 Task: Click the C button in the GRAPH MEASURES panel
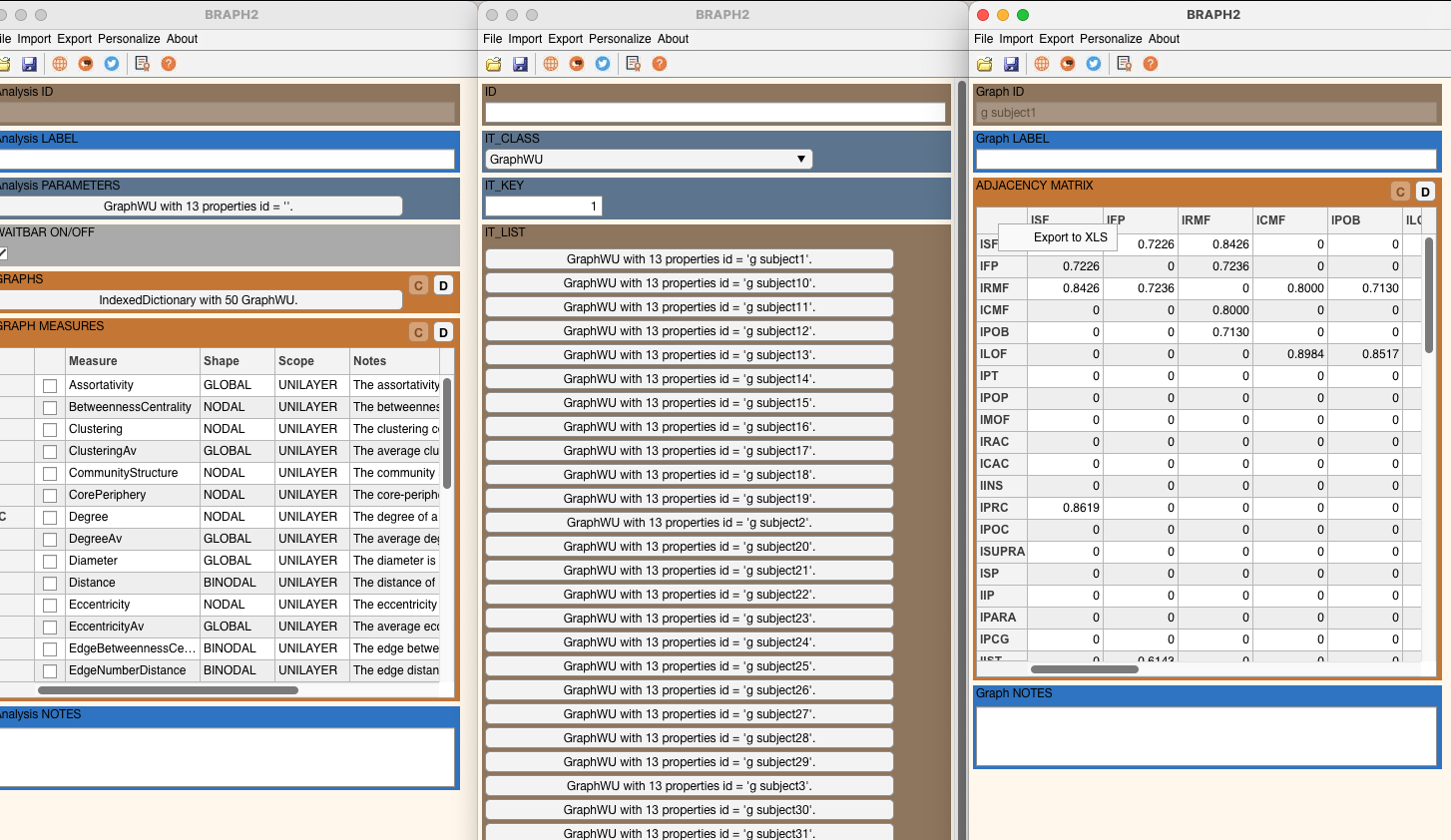click(419, 332)
